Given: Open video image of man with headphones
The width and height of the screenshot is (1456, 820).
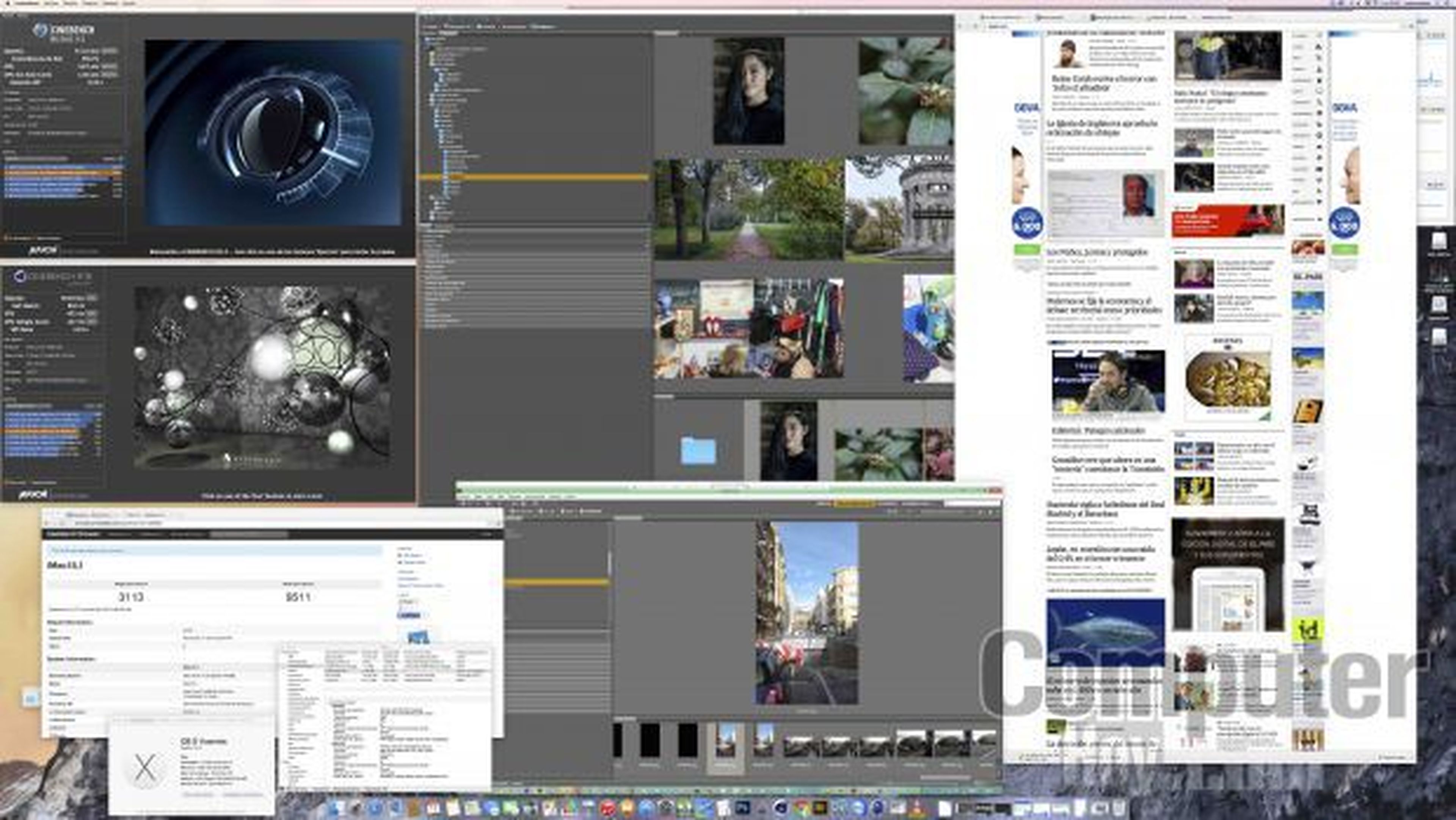Looking at the screenshot, I should pyautogui.click(x=1108, y=381).
